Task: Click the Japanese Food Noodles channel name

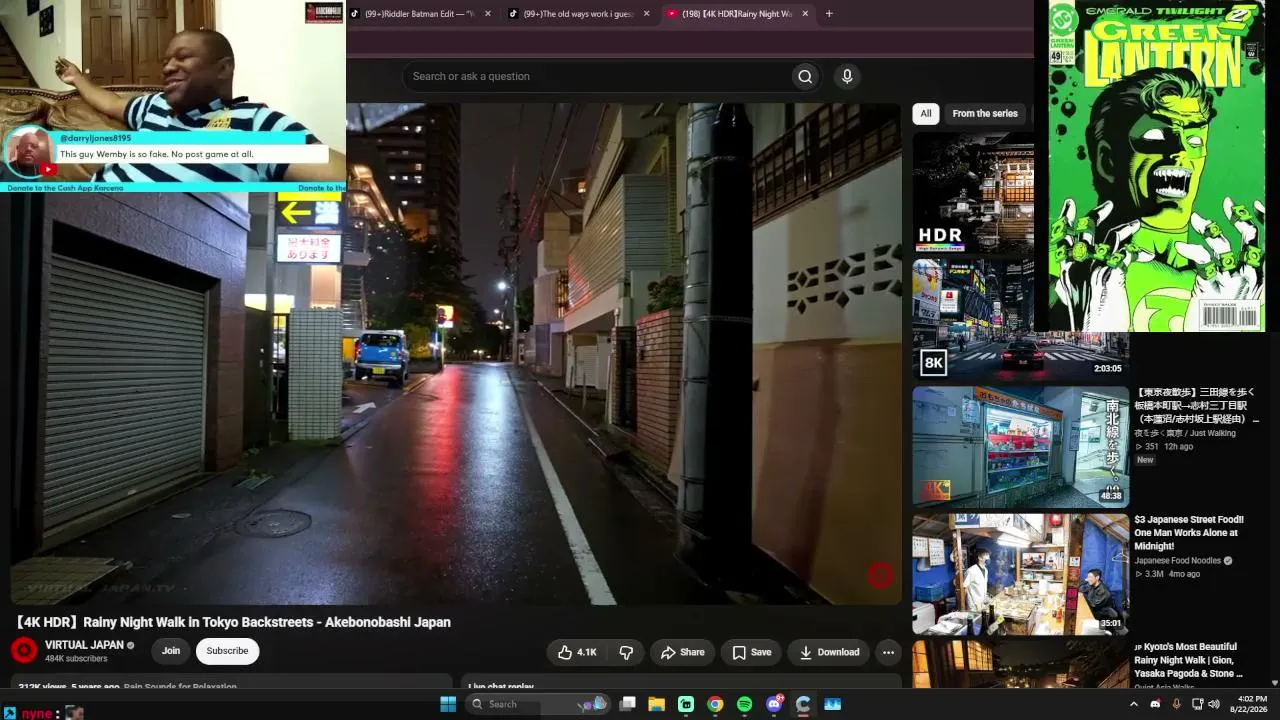Action: pyautogui.click(x=1177, y=561)
